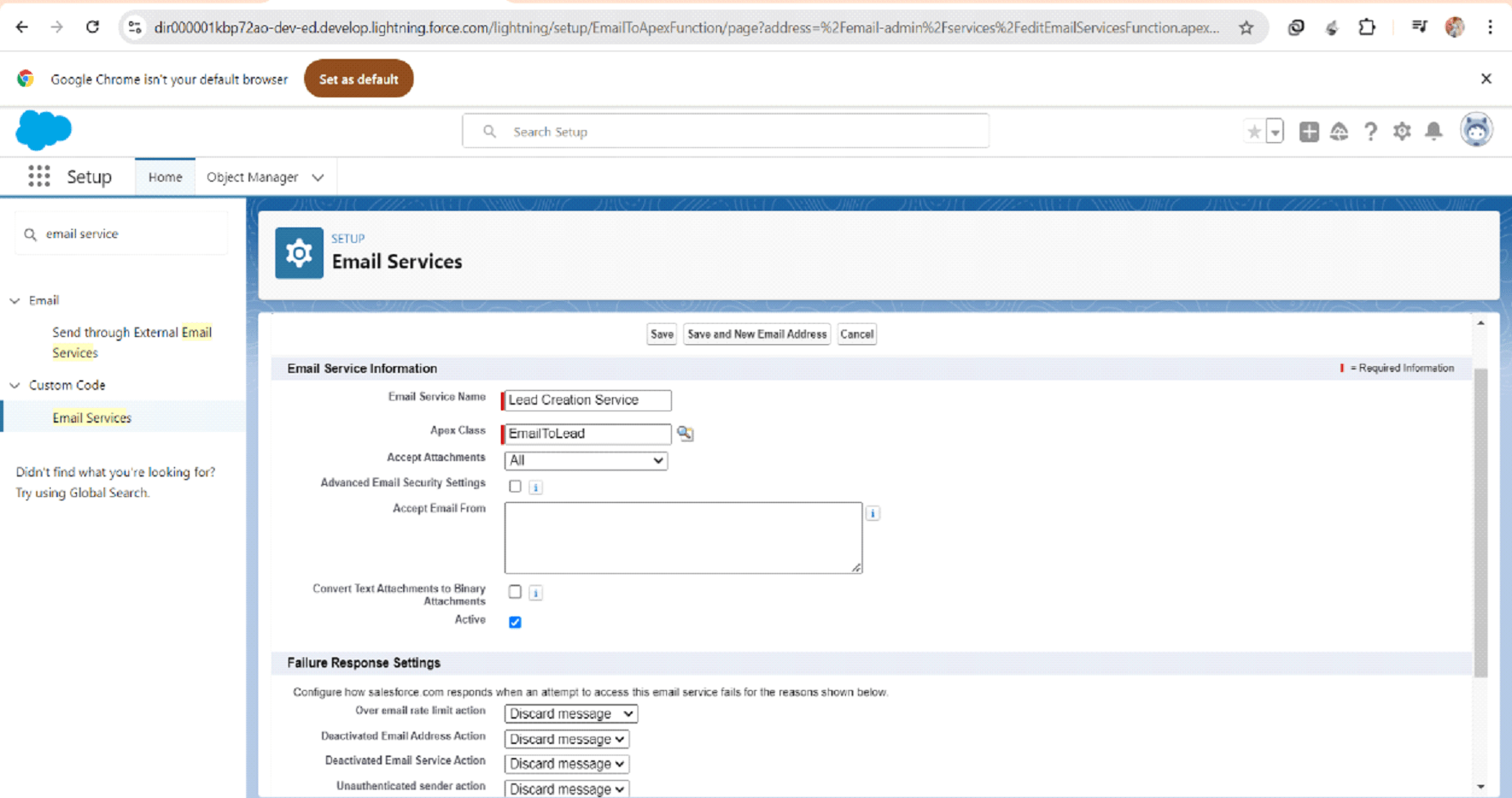Open the user profile avatar

[x=1476, y=131]
